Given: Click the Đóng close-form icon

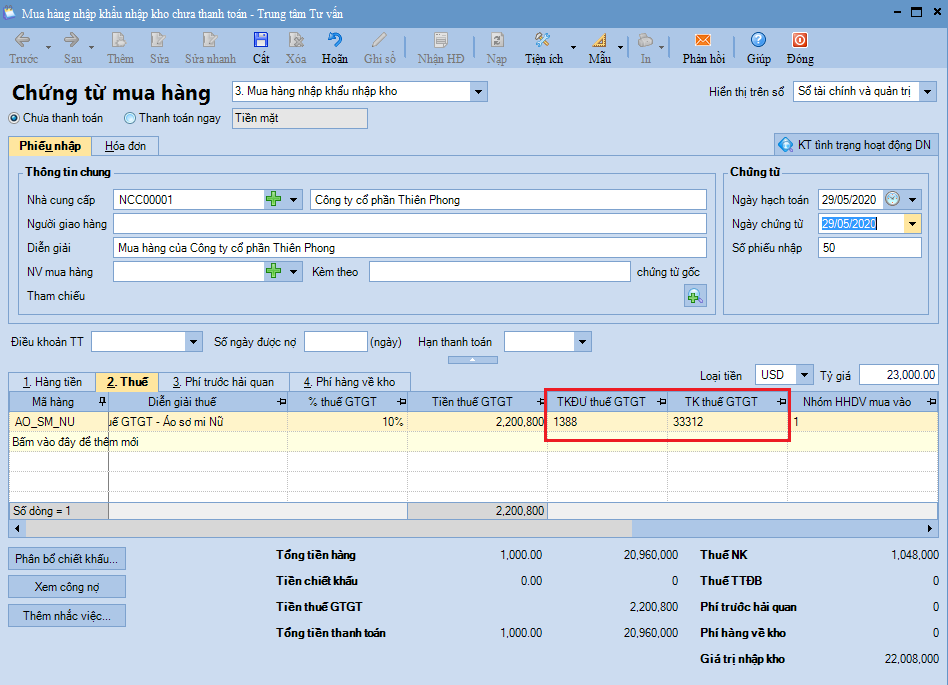Looking at the screenshot, I should point(799,41).
